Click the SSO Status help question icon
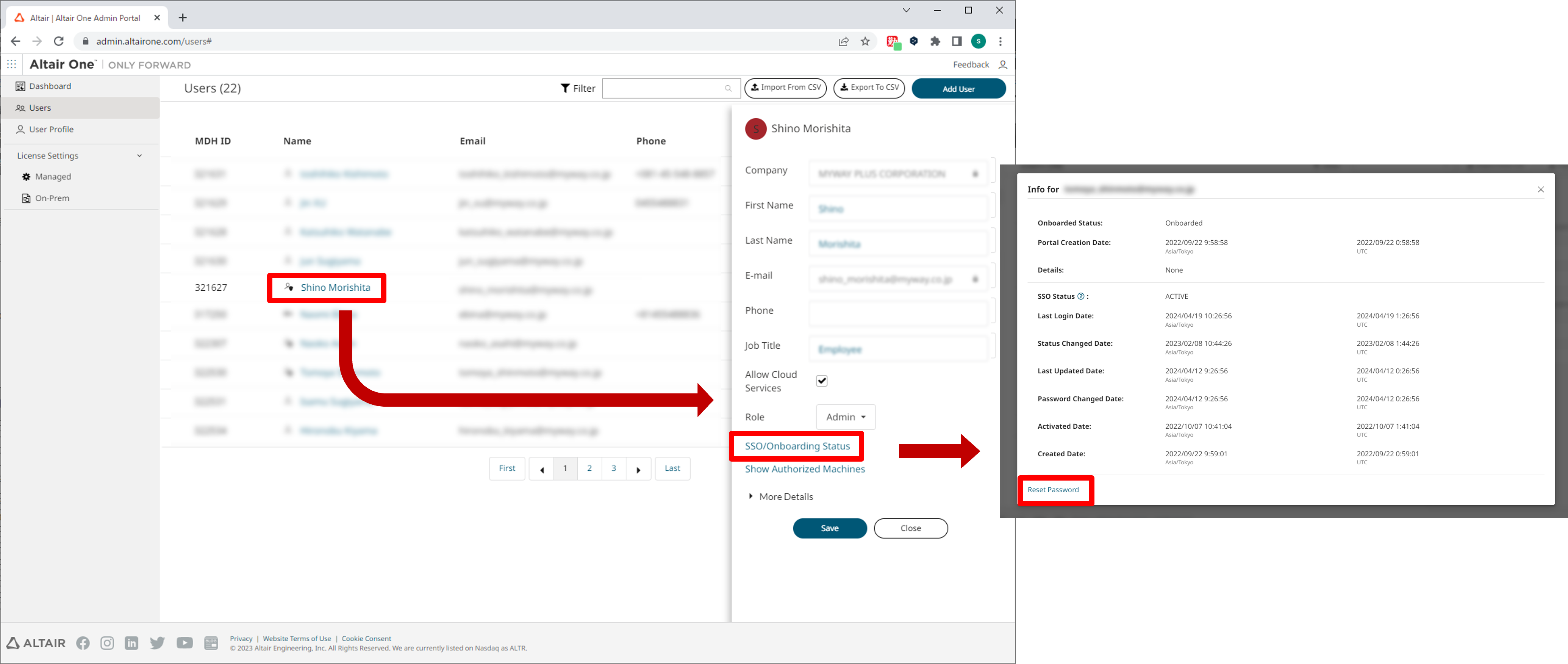1568x664 pixels. 1080,297
